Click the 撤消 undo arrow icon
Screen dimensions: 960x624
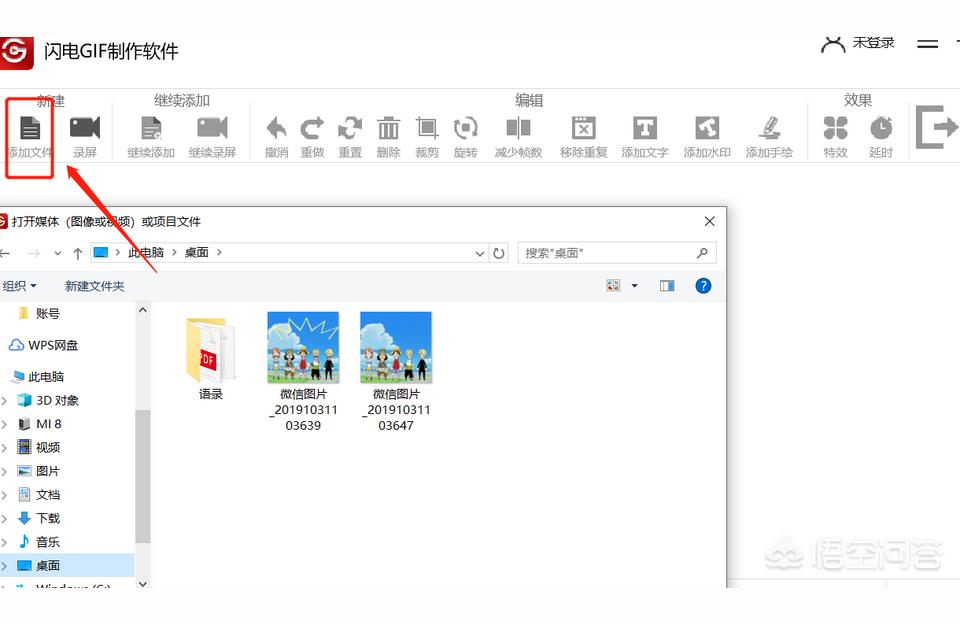(277, 130)
